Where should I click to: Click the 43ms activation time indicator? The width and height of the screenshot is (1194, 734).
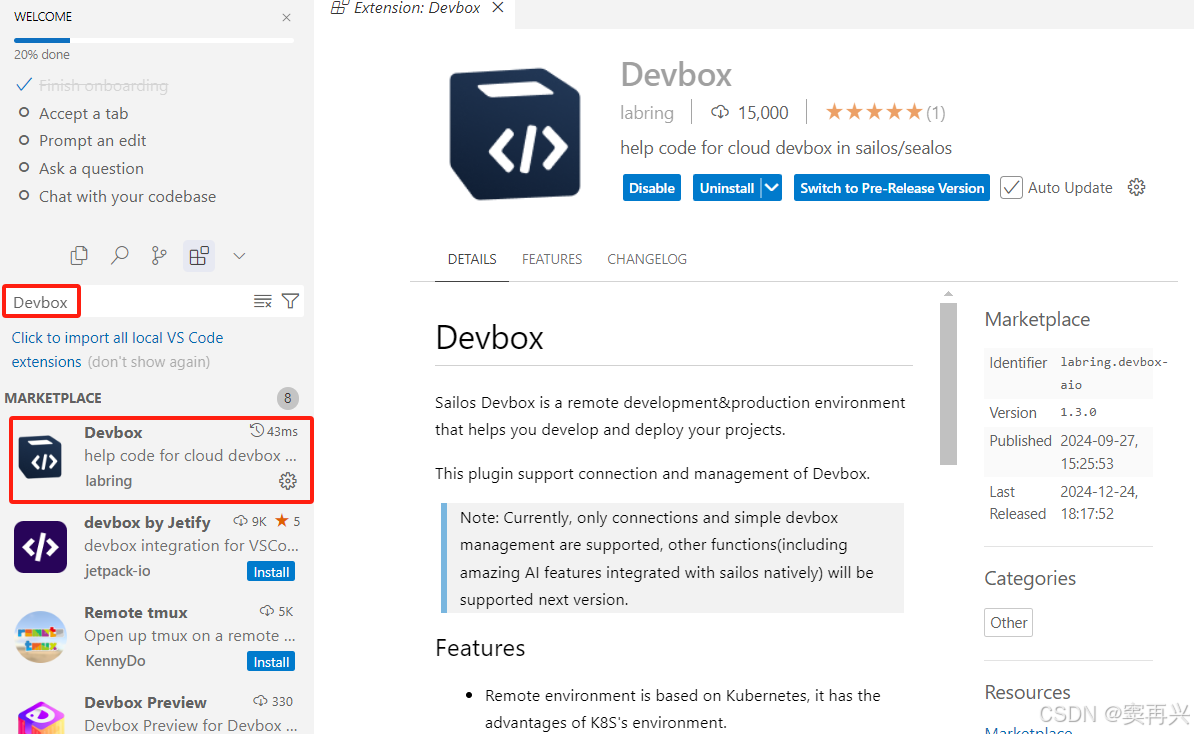tap(274, 431)
